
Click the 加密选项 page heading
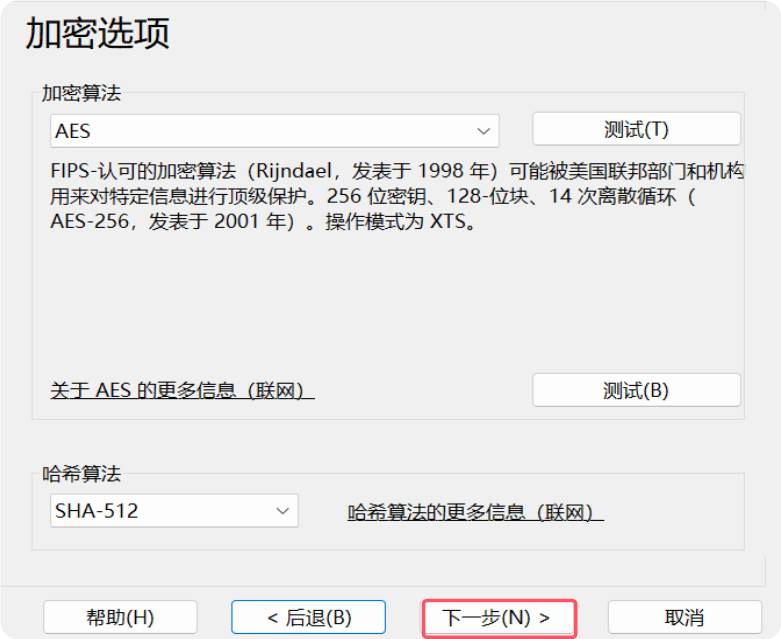coord(97,33)
